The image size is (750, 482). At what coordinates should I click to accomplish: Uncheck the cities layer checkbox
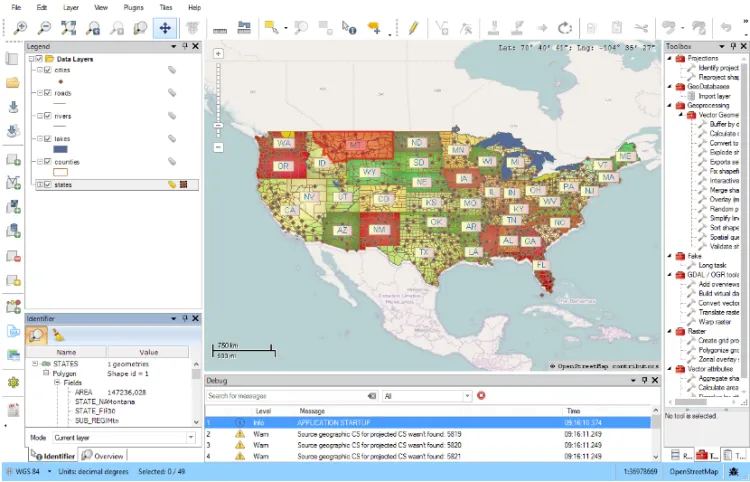coord(46,70)
